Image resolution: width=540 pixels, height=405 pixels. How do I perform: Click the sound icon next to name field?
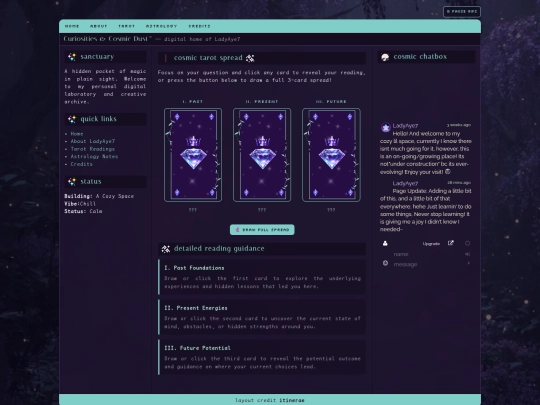coord(467,254)
